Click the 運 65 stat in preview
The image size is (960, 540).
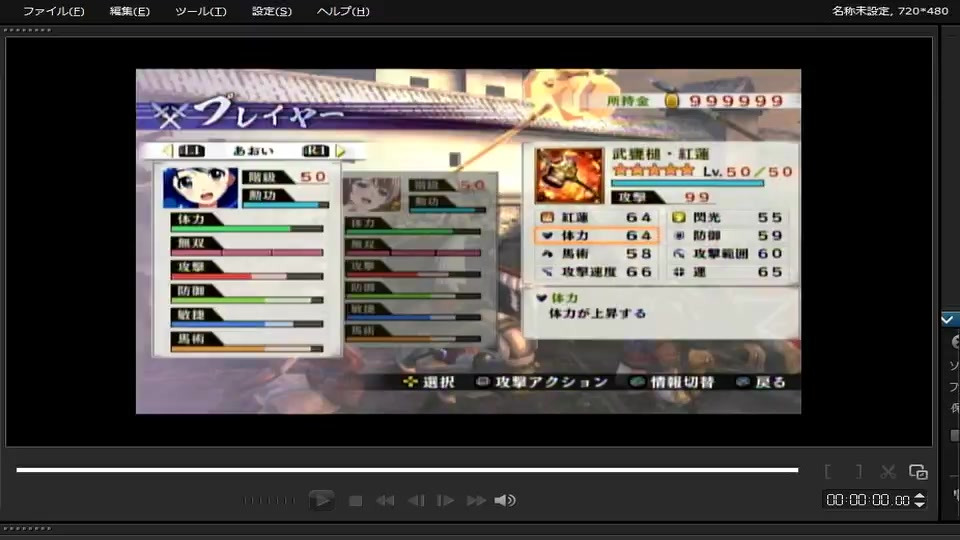(727, 272)
